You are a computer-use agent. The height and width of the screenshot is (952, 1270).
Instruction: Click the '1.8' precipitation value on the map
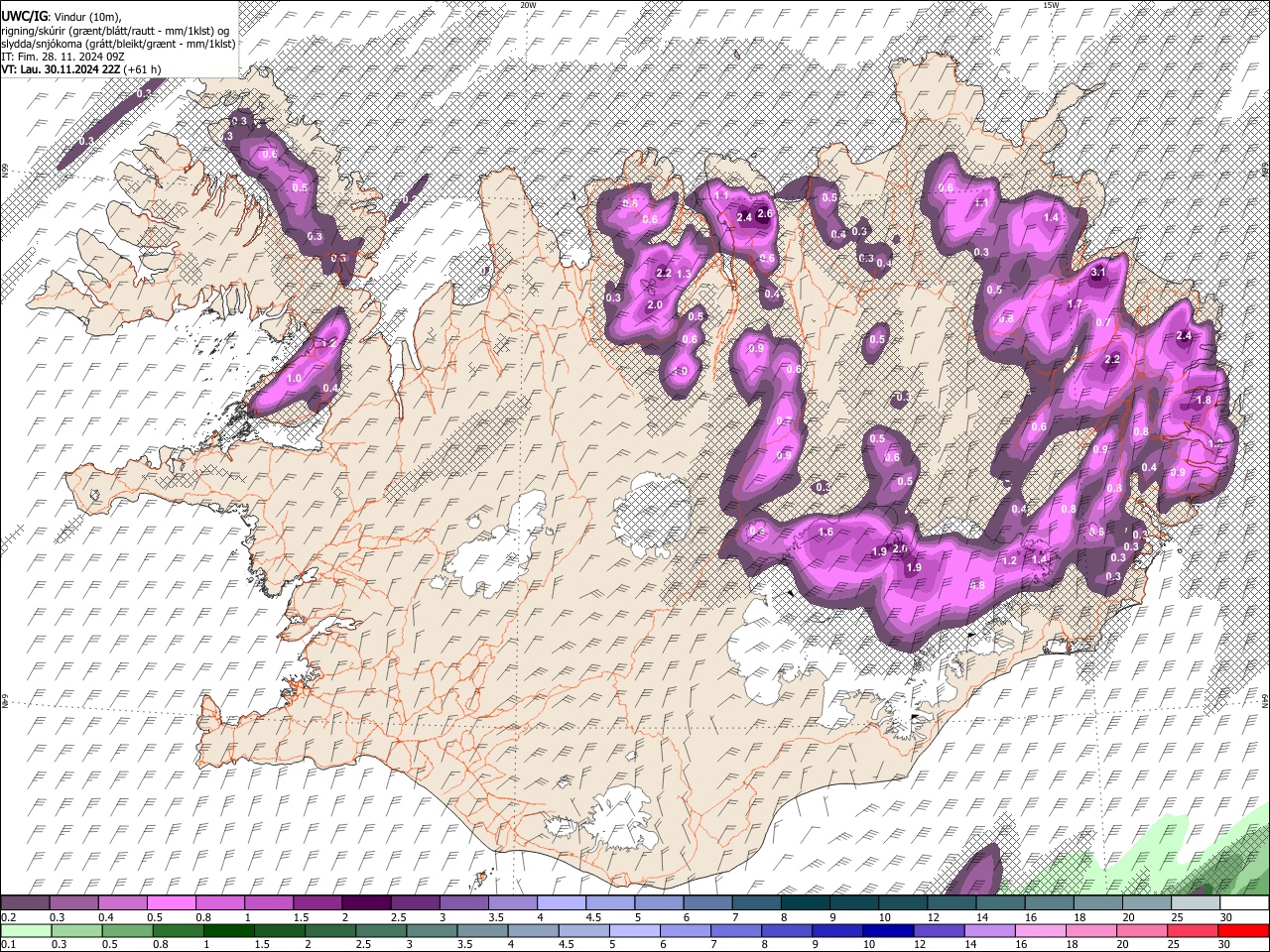click(x=1204, y=400)
